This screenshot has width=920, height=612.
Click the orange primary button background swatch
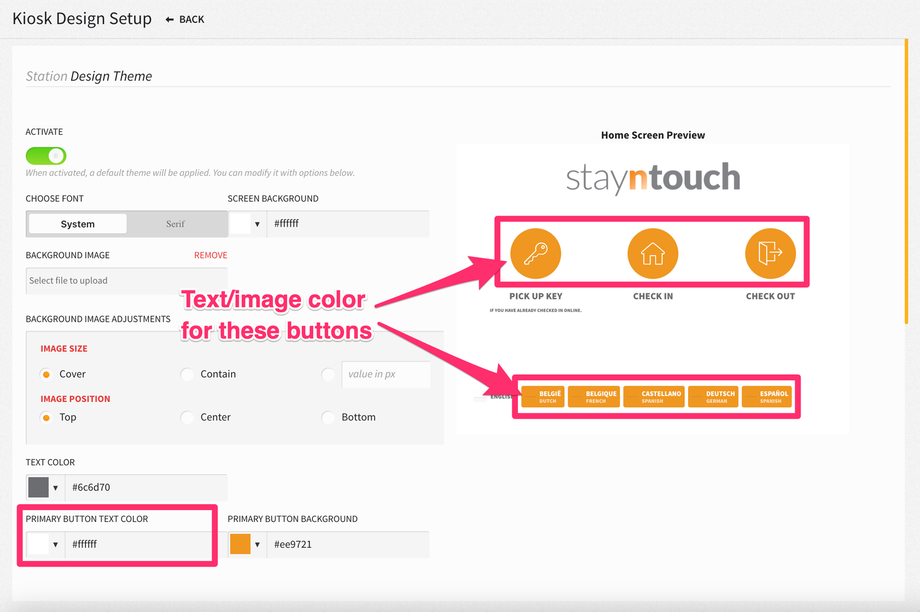tap(240, 544)
